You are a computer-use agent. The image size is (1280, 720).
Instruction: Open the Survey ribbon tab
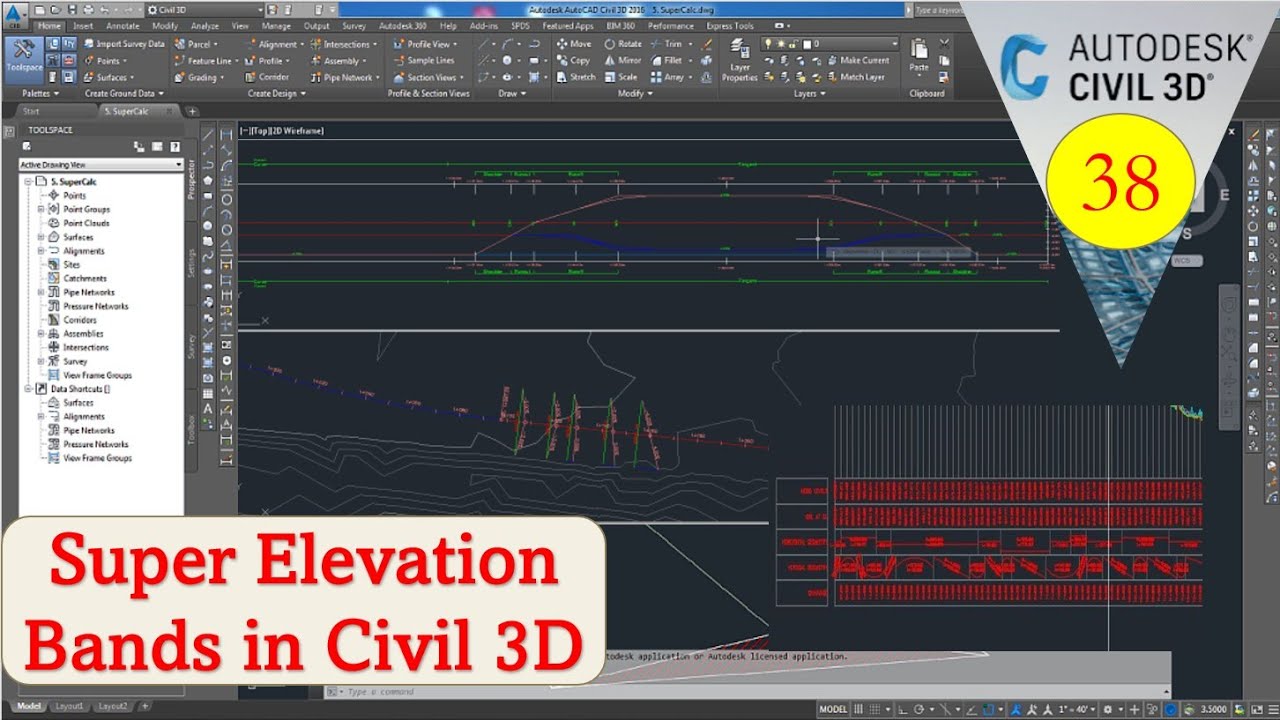(x=354, y=26)
